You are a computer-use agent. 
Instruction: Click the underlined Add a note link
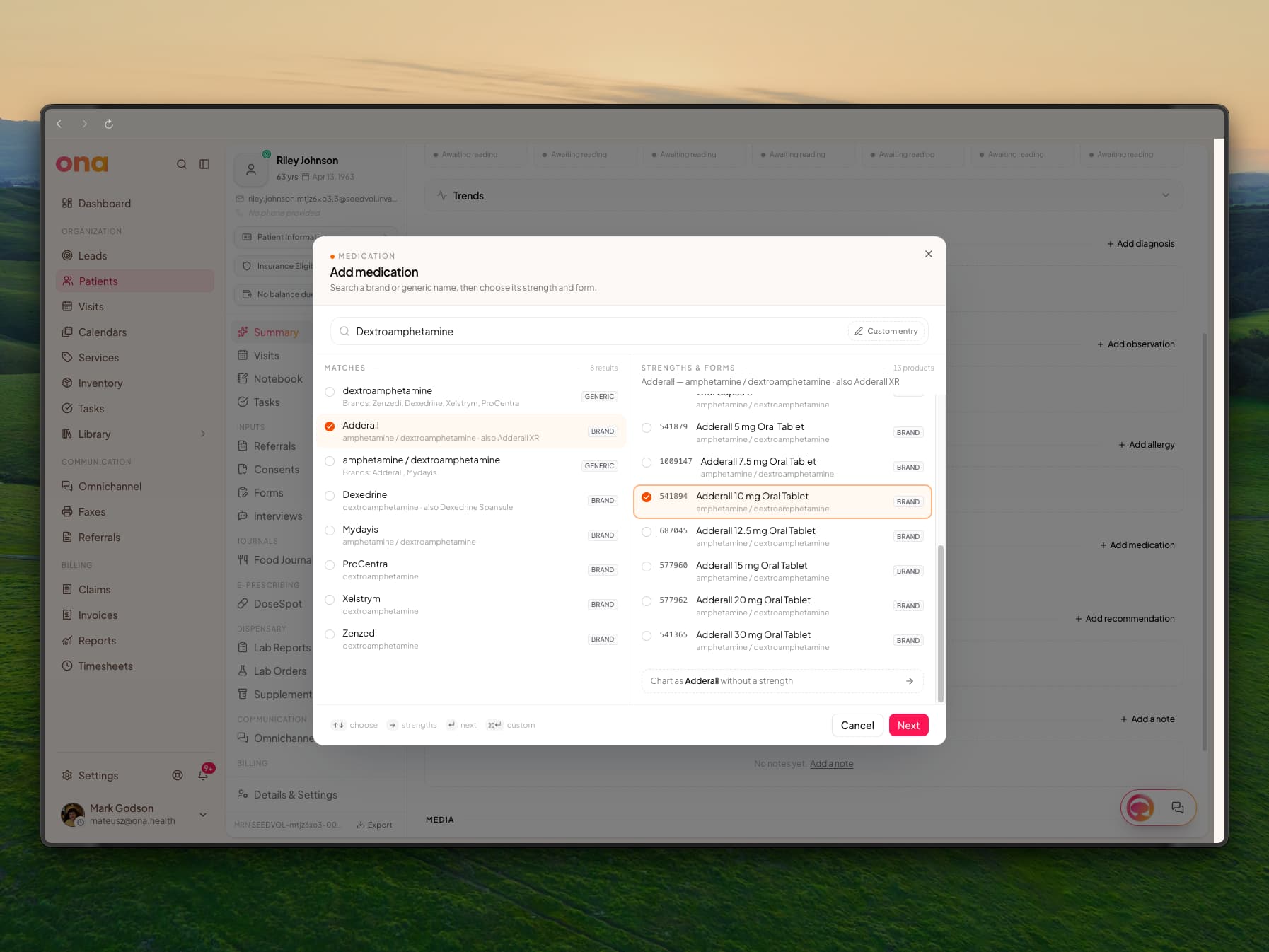point(831,764)
